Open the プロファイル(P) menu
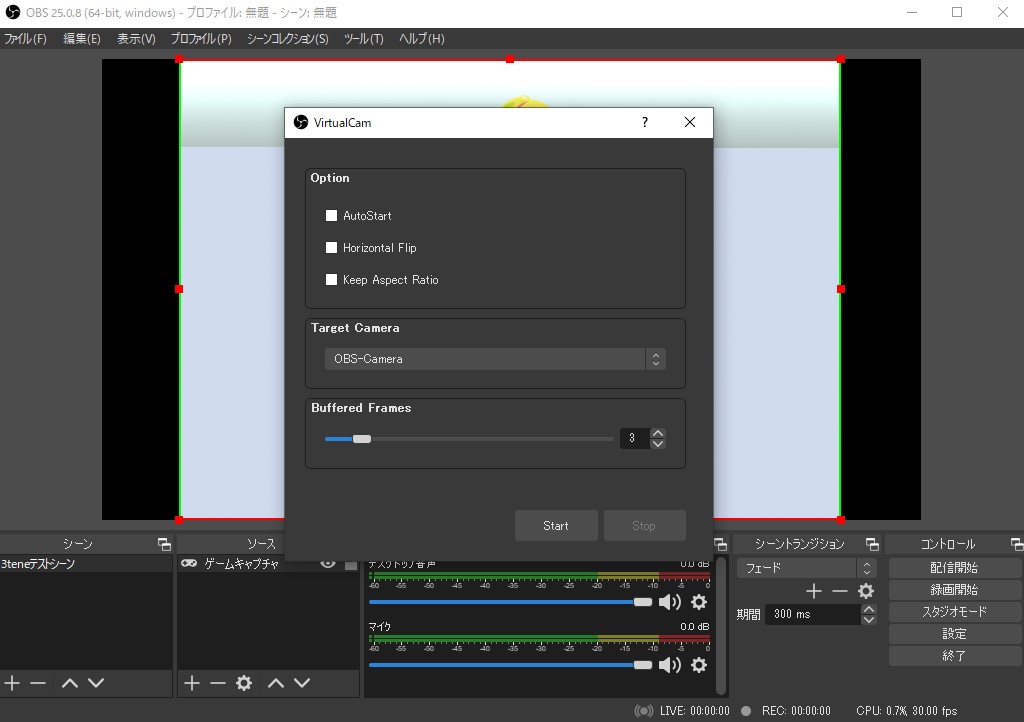The image size is (1024, 722). [201, 39]
